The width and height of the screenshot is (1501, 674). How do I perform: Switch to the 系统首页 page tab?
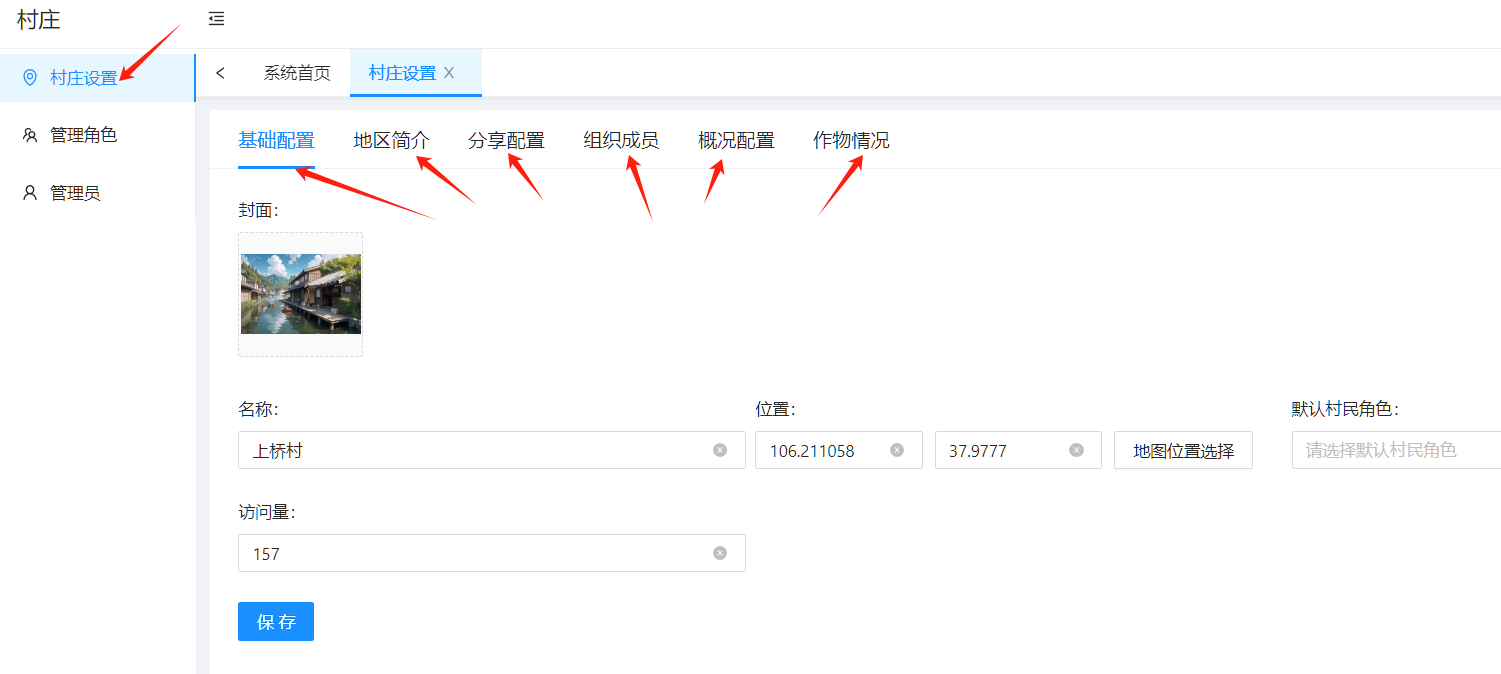[x=297, y=73]
